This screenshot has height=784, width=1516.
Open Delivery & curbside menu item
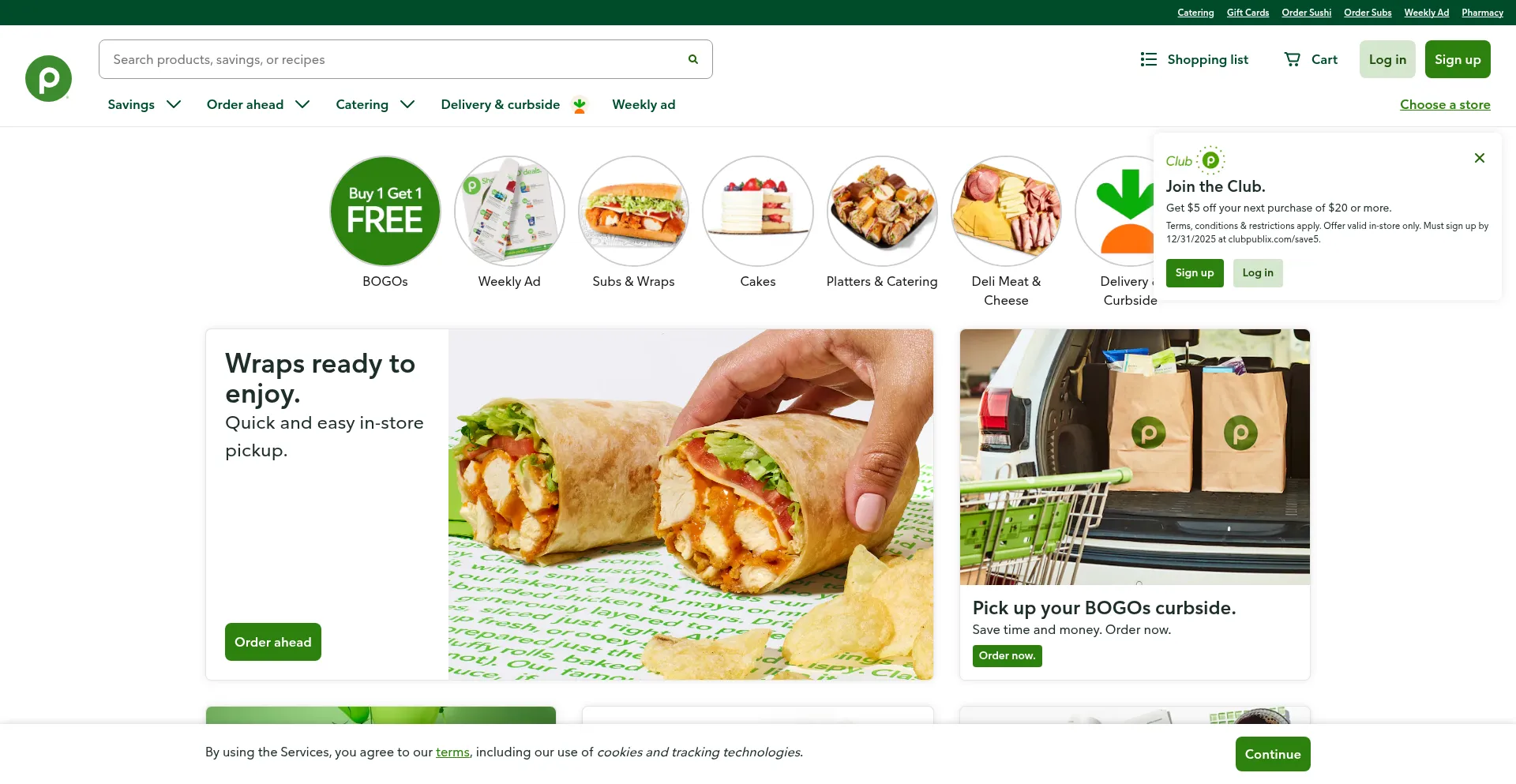pyautogui.click(x=513, y=104)
